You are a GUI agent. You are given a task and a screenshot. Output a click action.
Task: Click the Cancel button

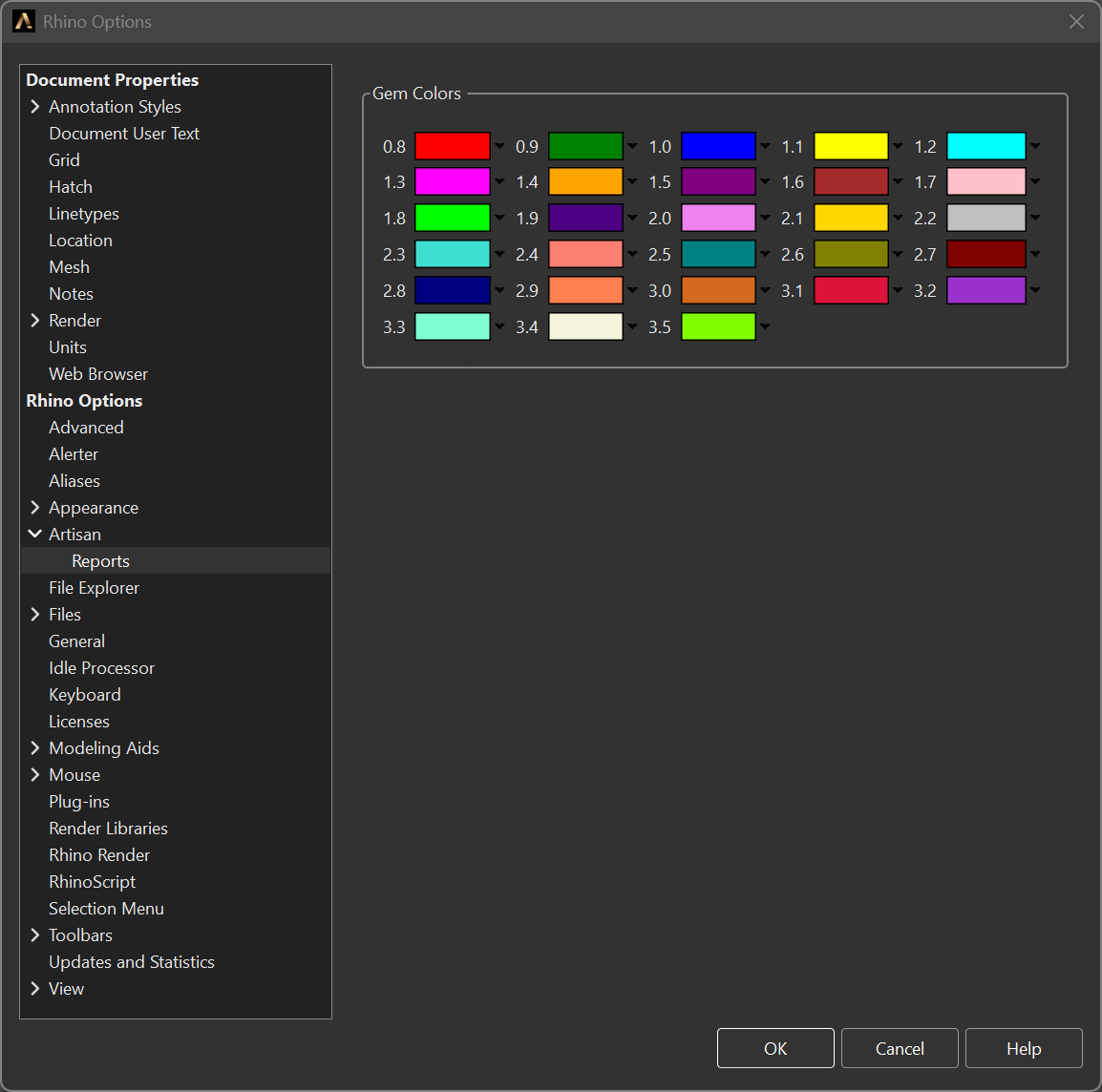pyautogui.click(x=900, y=1048)
